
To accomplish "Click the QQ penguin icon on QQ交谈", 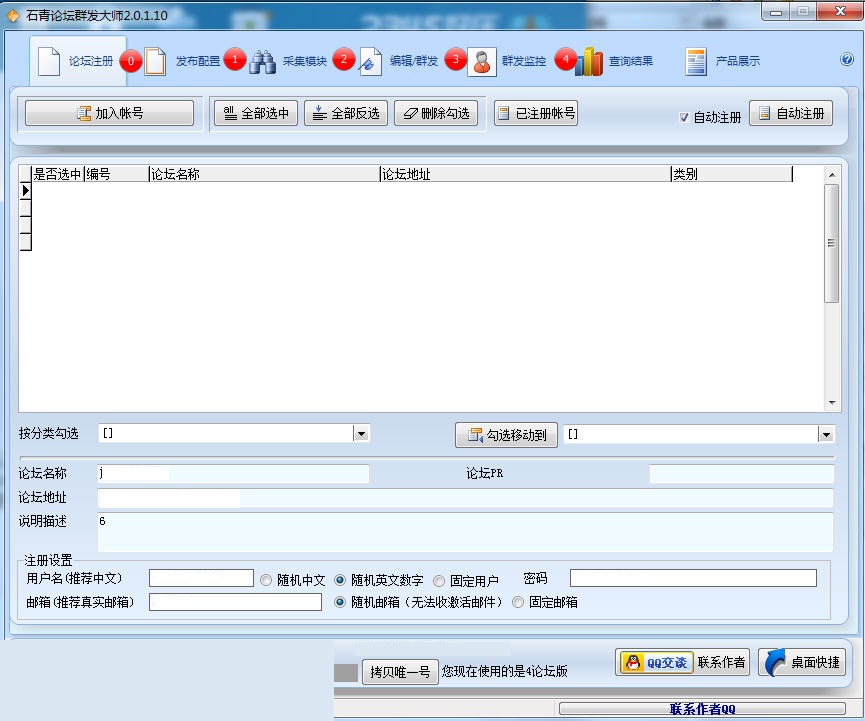I will coord(634,662).
